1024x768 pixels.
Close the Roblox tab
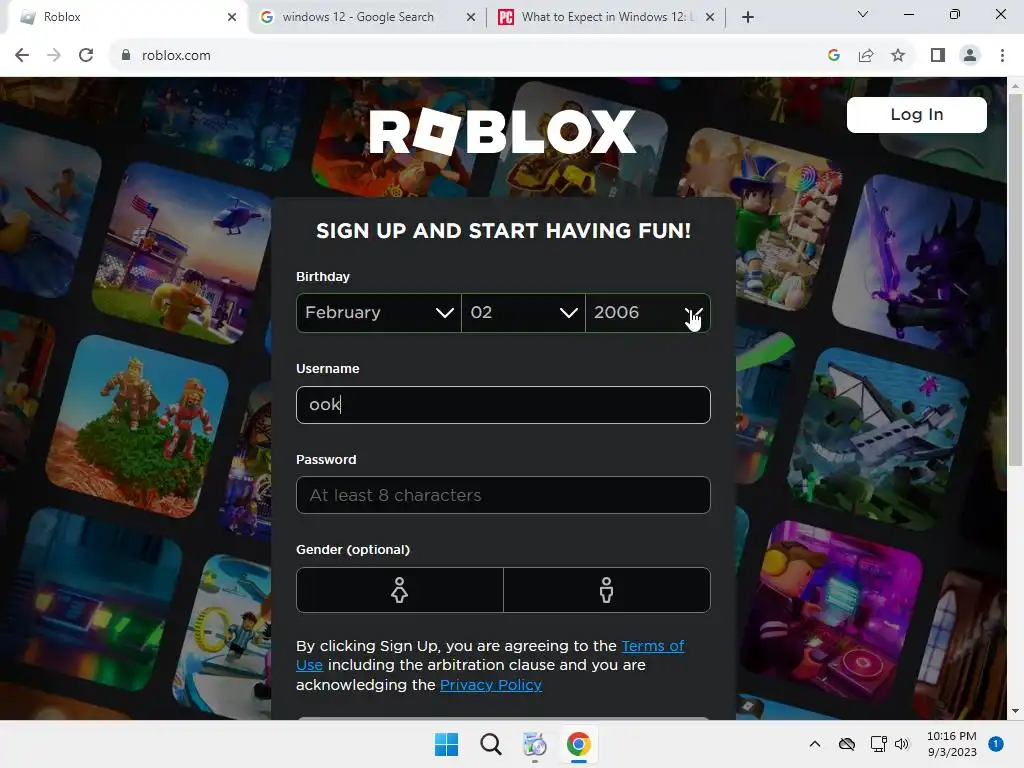click(x=232, y=17)
